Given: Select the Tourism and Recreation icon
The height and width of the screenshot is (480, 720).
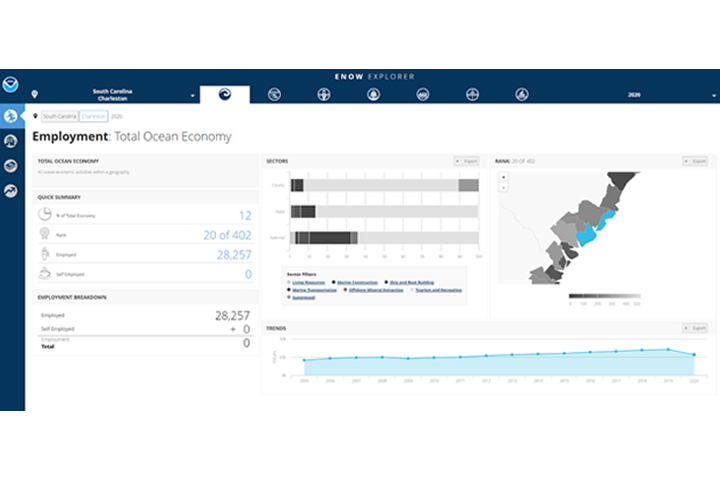Looking at the screenshot, I should click(522, 94).
